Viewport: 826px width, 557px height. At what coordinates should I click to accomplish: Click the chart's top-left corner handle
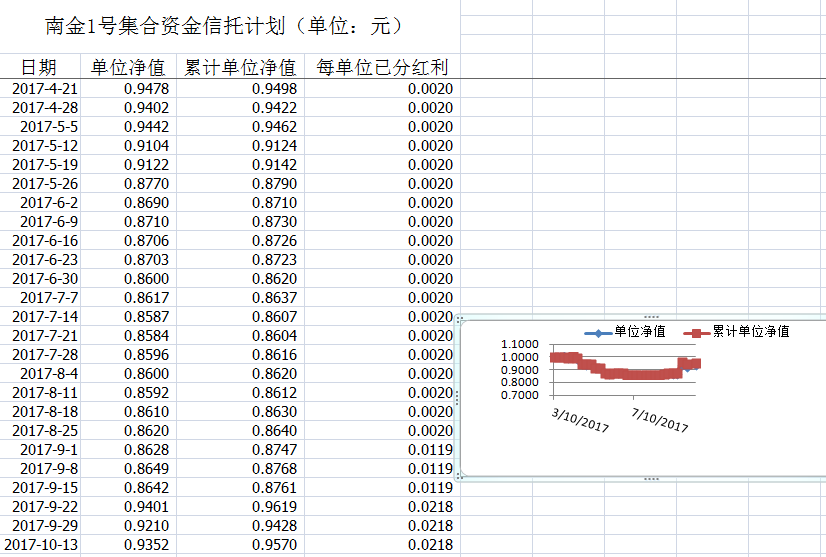point(458,319)
